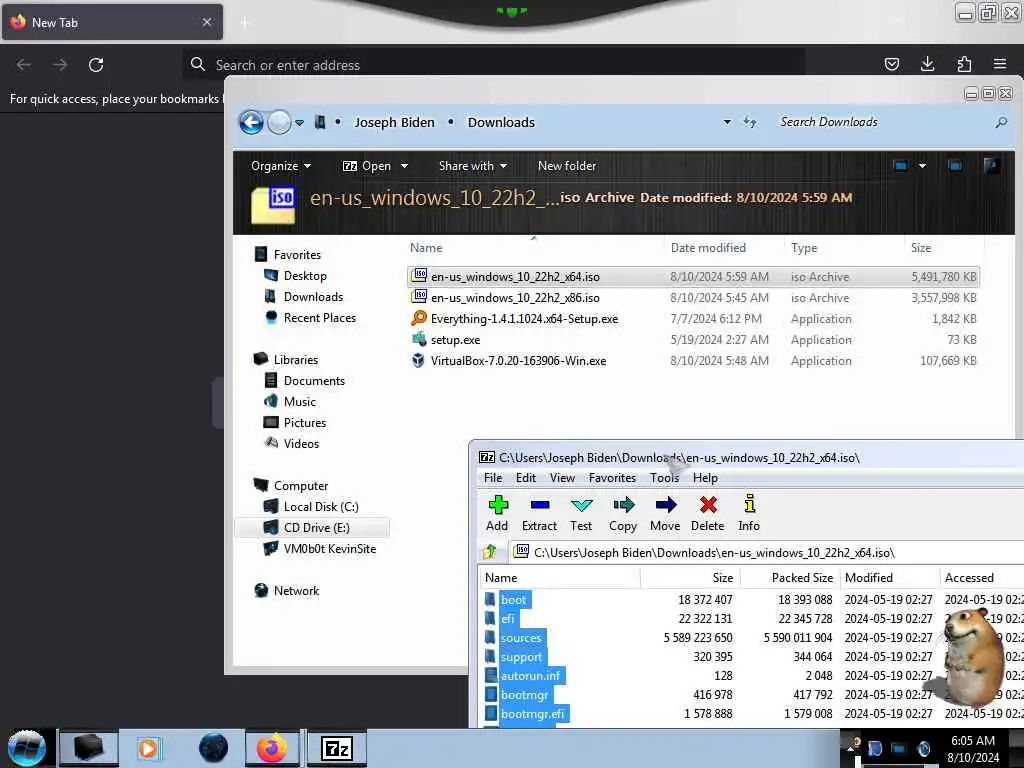Viewport: 1024px width, 768px height.
Task: Expand the Share with dropdown
Action: click(x=473, y=166)
